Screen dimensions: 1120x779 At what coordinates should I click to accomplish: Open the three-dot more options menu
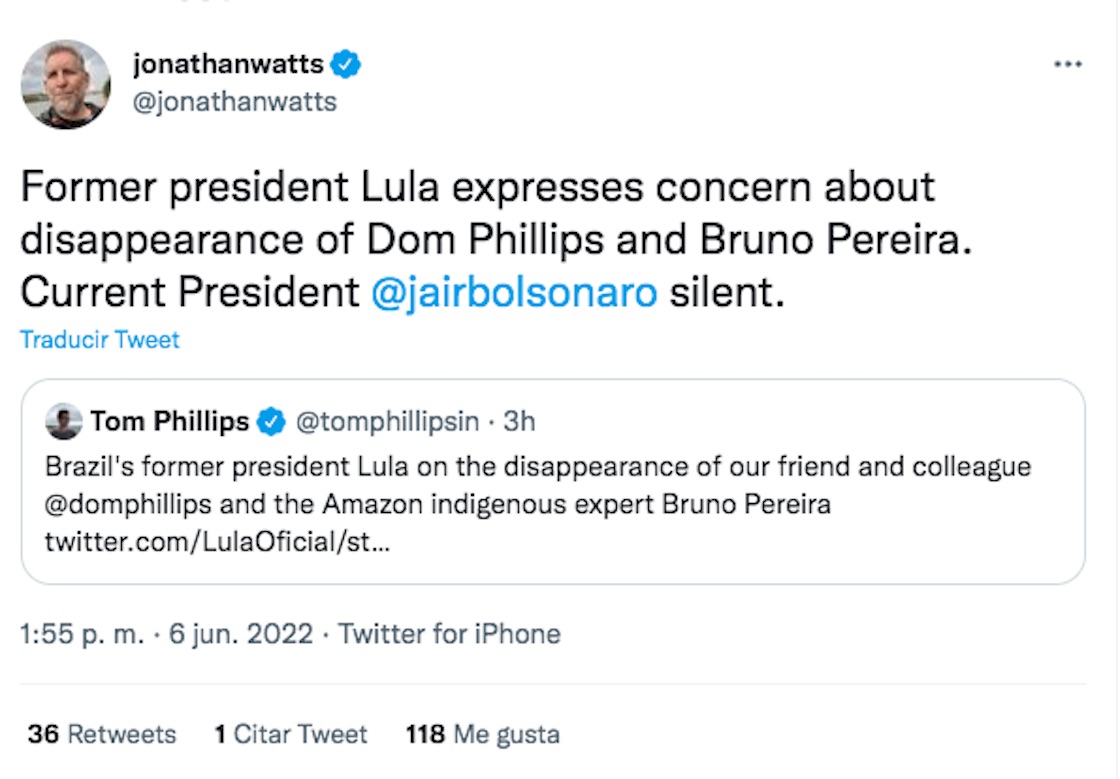tap(1068, 65)
